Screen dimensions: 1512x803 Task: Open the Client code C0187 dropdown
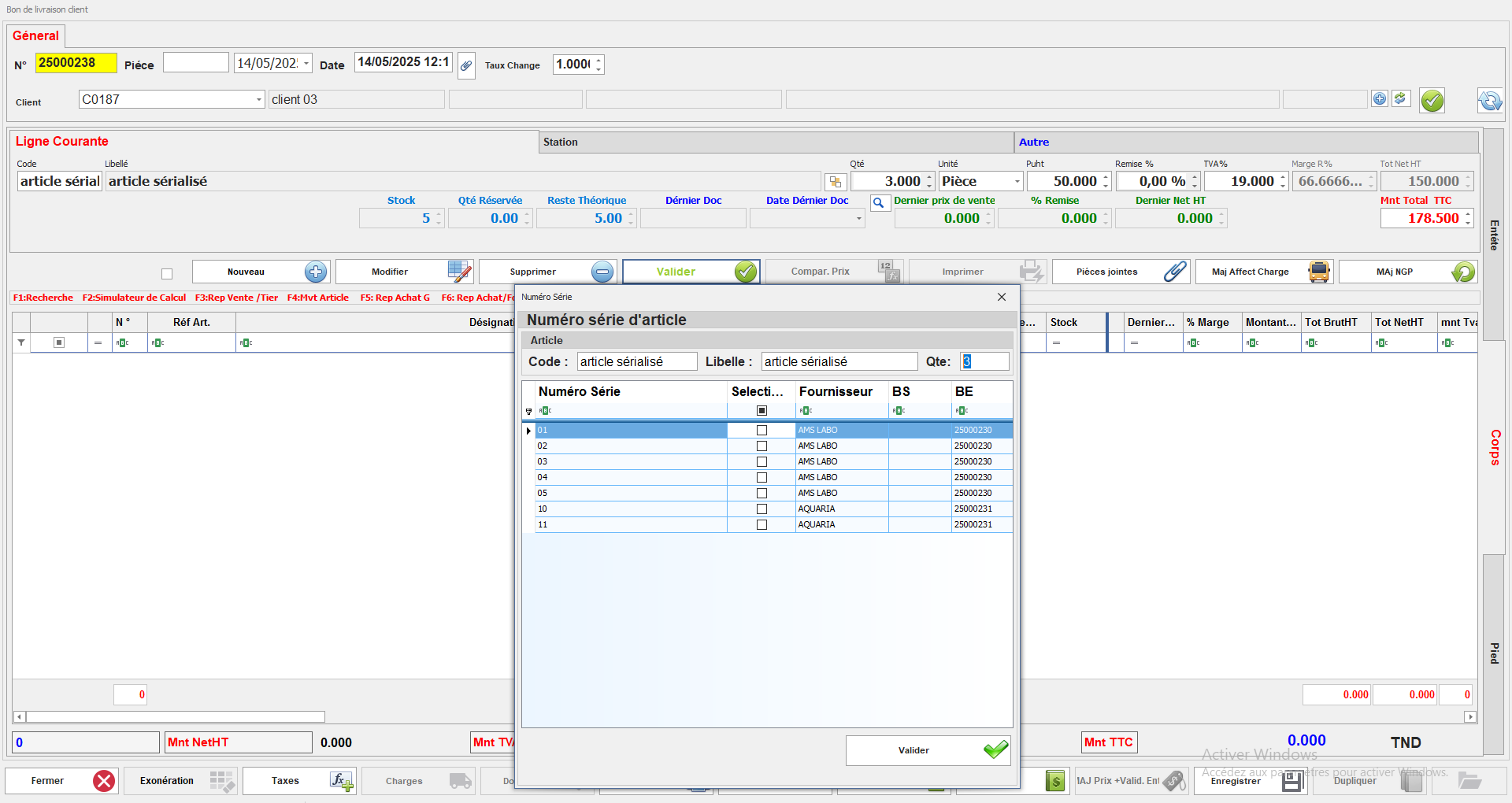258,100
